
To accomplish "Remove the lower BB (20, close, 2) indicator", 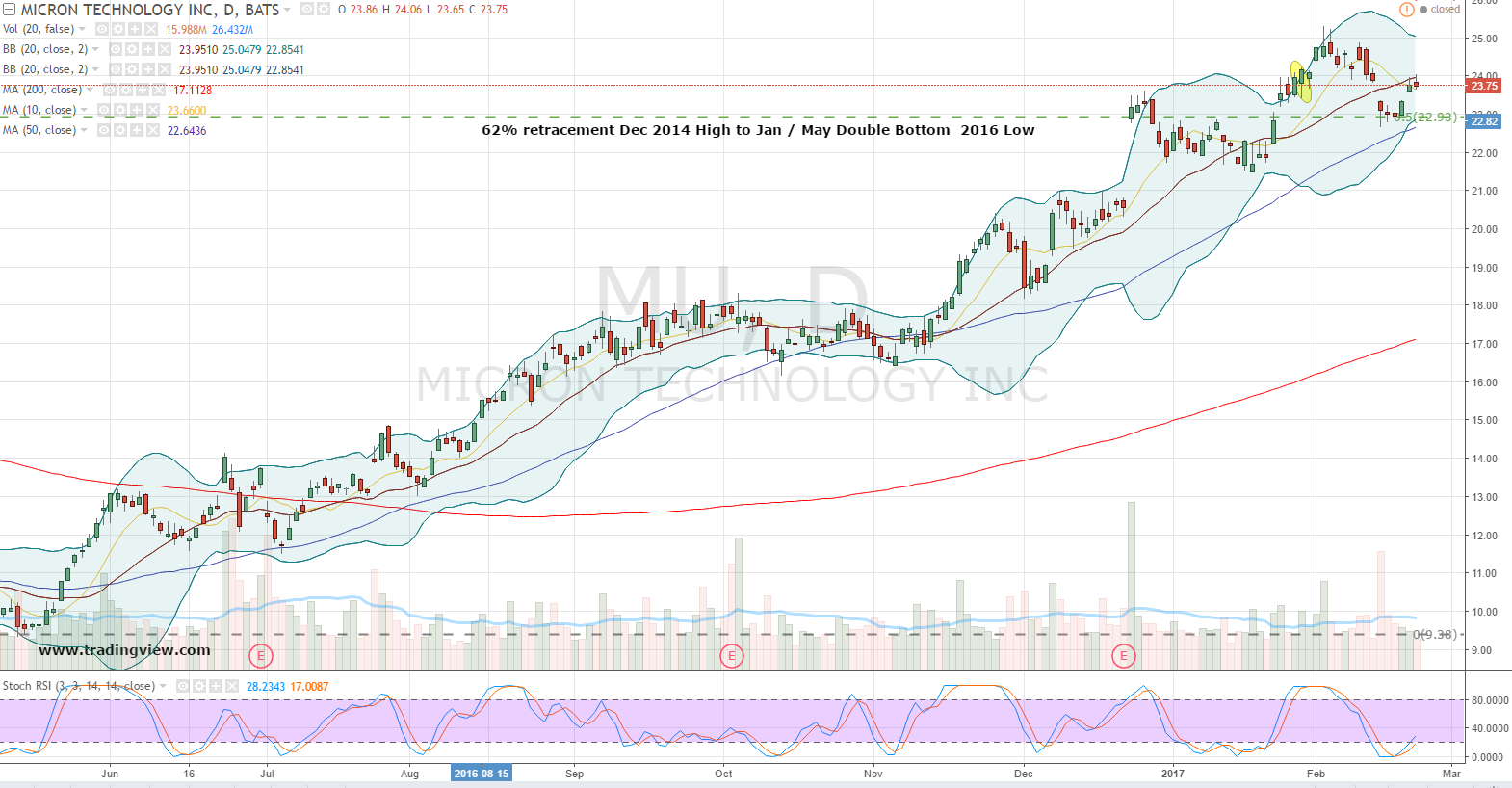I will (x=165, y=69).
